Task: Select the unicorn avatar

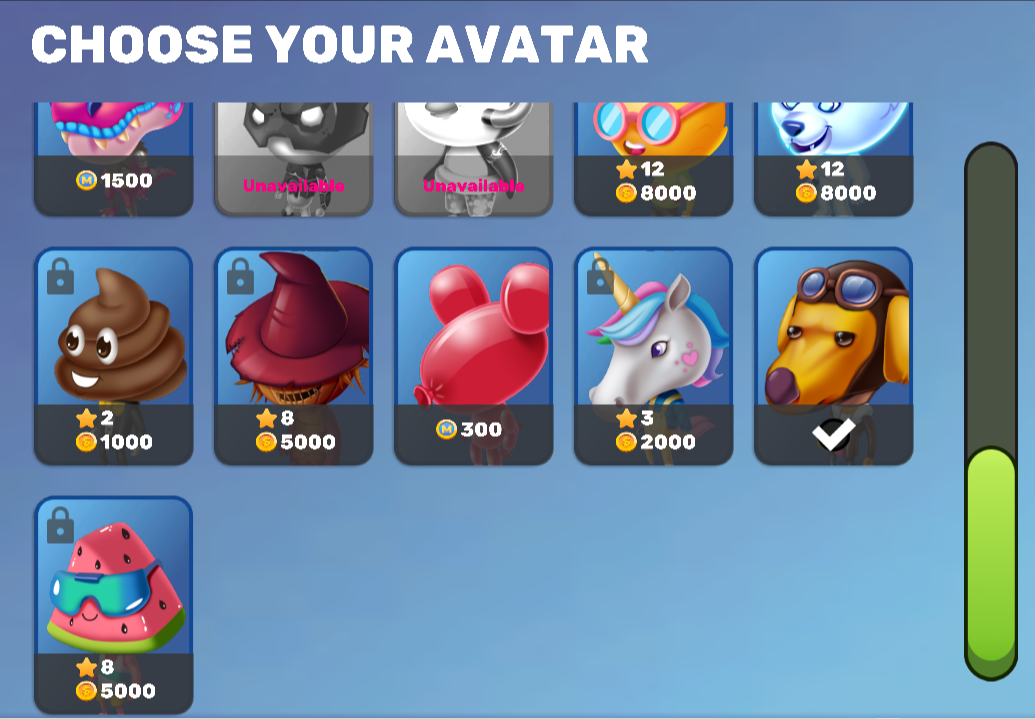Action: point(653,357)
